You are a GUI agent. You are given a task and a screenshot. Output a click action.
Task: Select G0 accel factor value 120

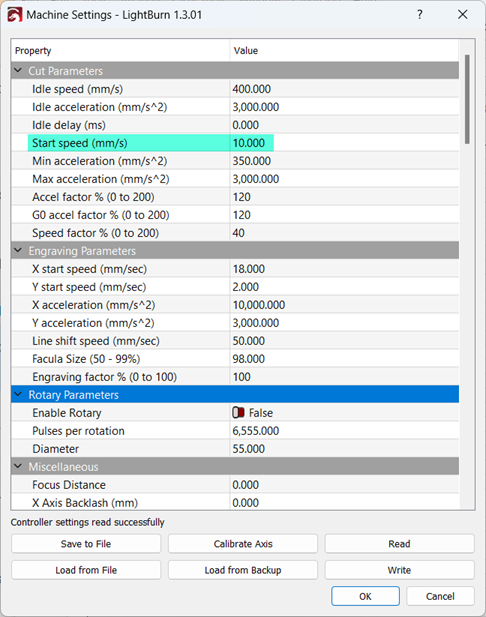pyautogui.click(x=242, y=215)
